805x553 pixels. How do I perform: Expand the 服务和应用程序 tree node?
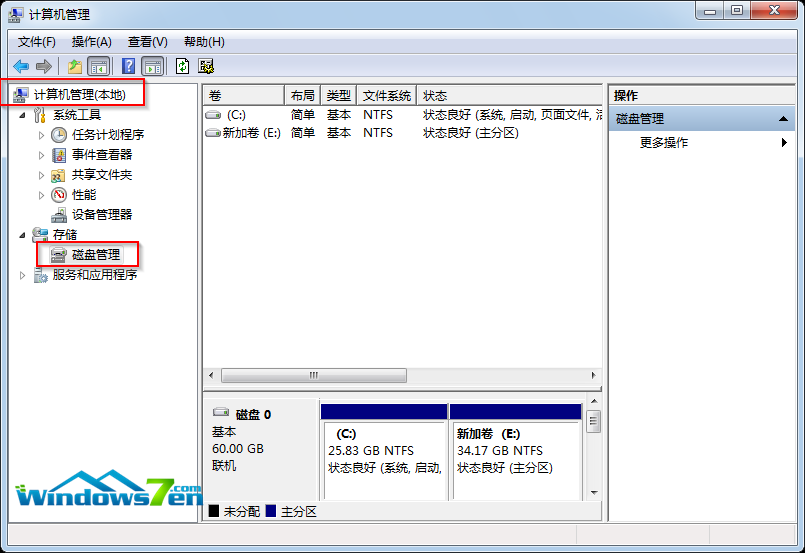pos(22,275)
